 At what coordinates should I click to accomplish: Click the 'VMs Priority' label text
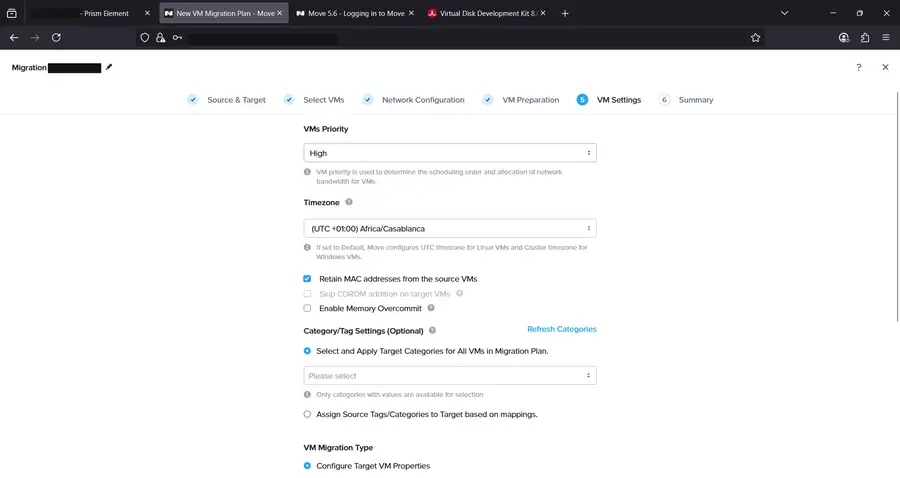click(325, 129)
